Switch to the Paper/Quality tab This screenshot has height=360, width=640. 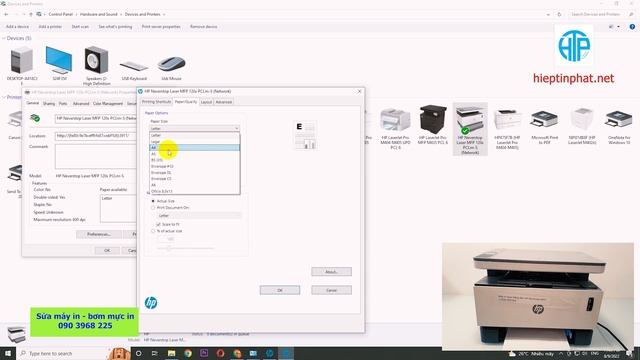pyautogui.click(x=186, y=102)
